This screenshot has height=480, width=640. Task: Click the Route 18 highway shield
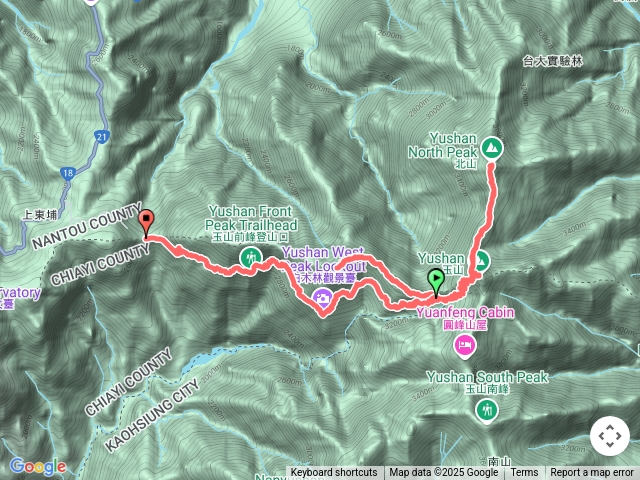(x=68, y=173)
